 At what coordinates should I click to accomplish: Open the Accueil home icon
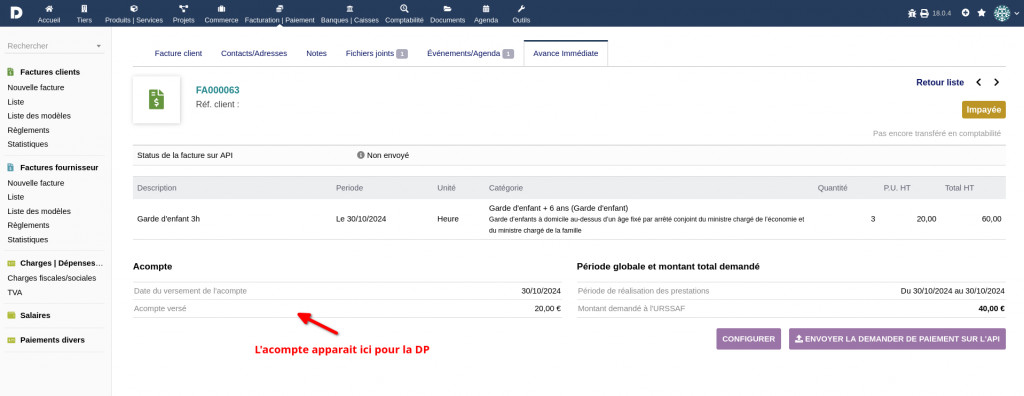49,9
